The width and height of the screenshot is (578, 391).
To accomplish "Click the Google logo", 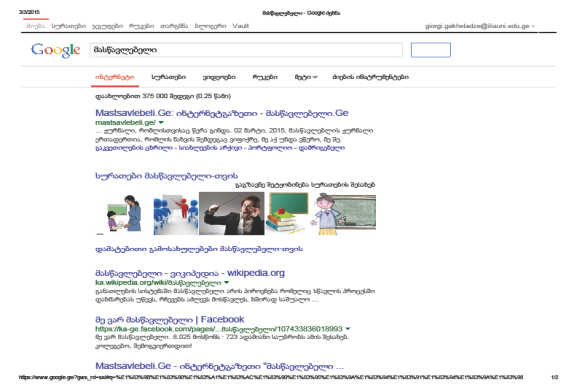I will pyautogui.click(x=56, y=50).
